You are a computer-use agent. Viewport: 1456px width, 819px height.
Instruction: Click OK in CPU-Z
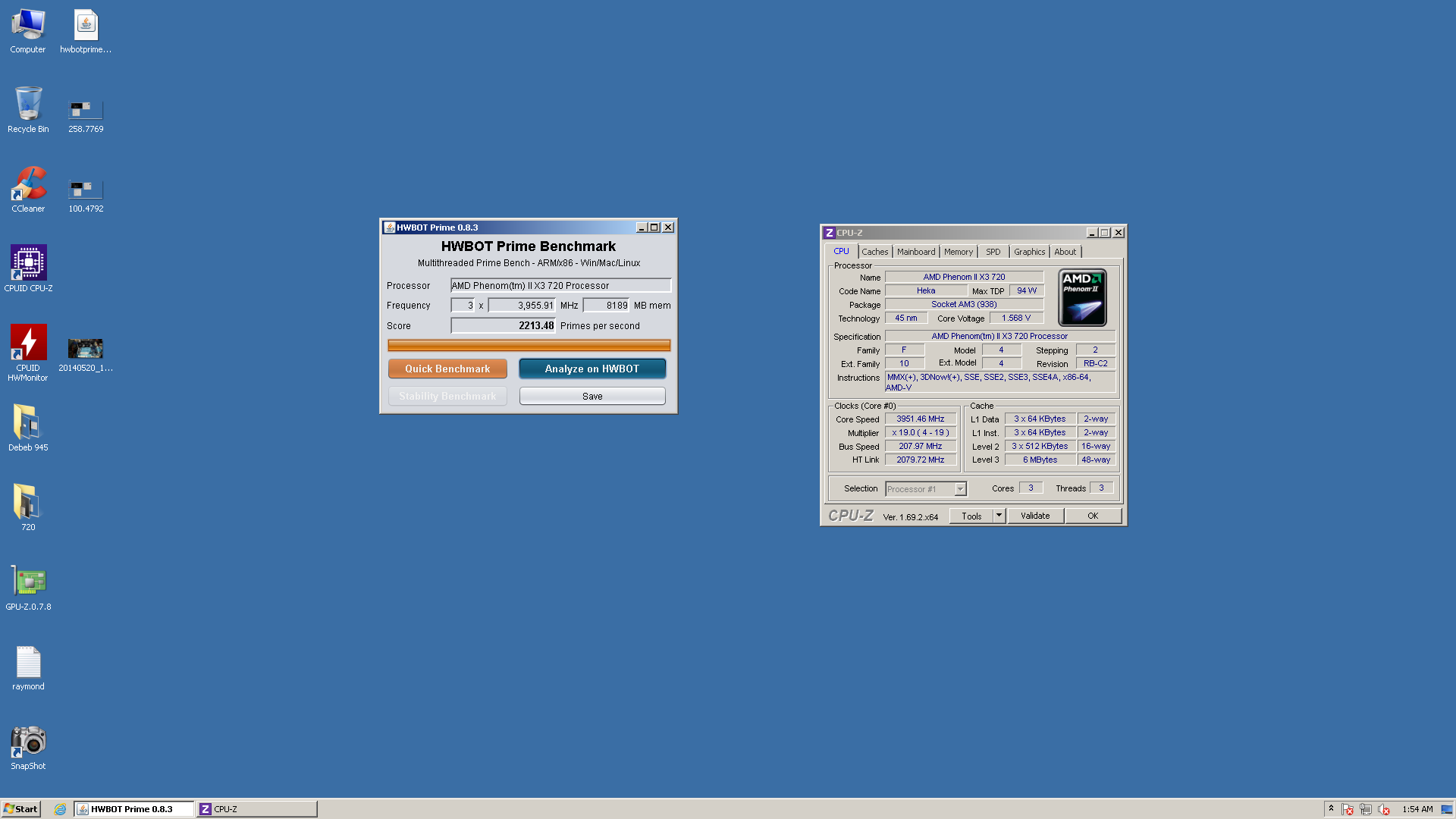click(1093, 516)
